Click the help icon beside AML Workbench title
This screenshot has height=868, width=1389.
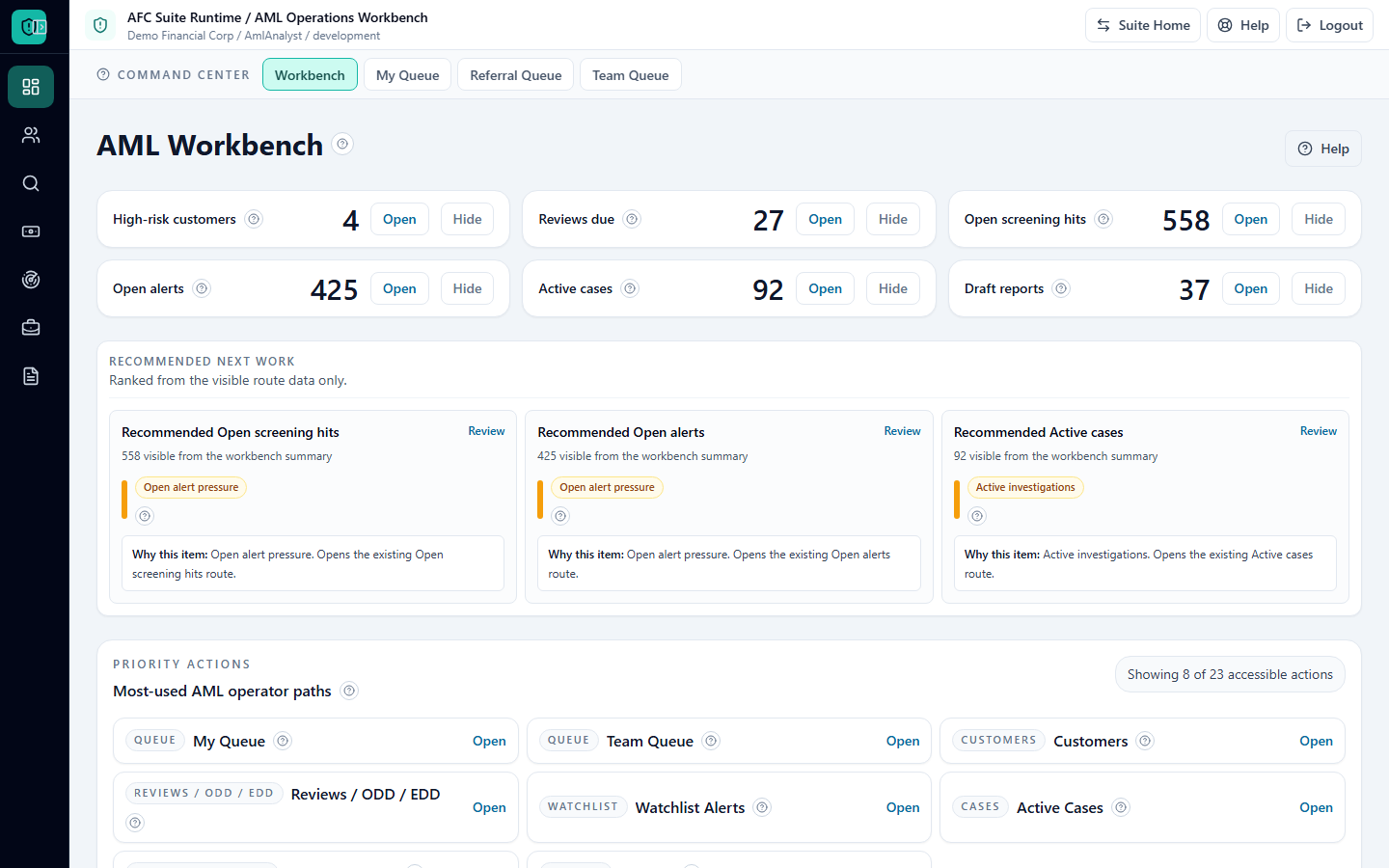(342, 144)
